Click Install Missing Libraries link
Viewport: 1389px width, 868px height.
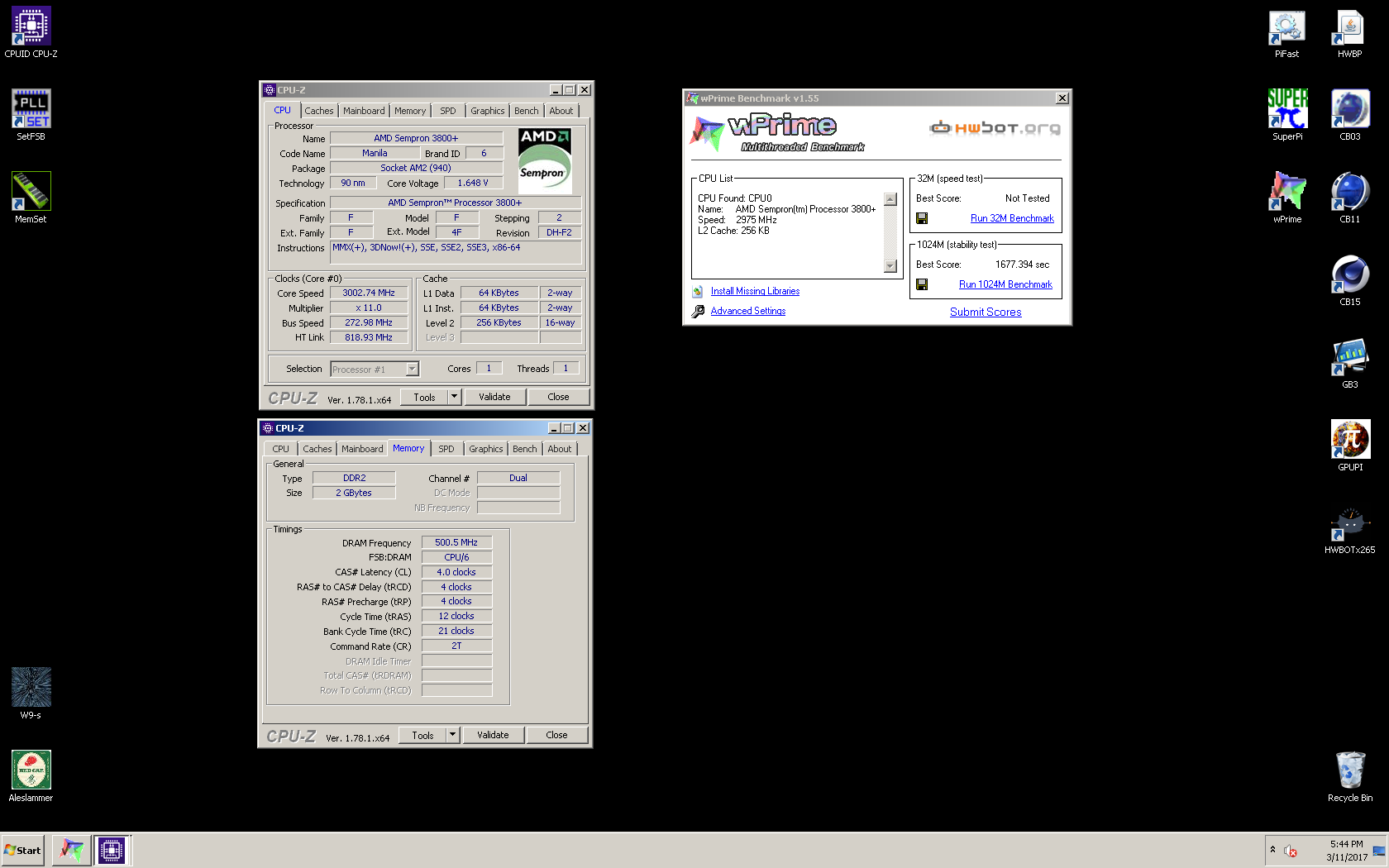point(755,291)
